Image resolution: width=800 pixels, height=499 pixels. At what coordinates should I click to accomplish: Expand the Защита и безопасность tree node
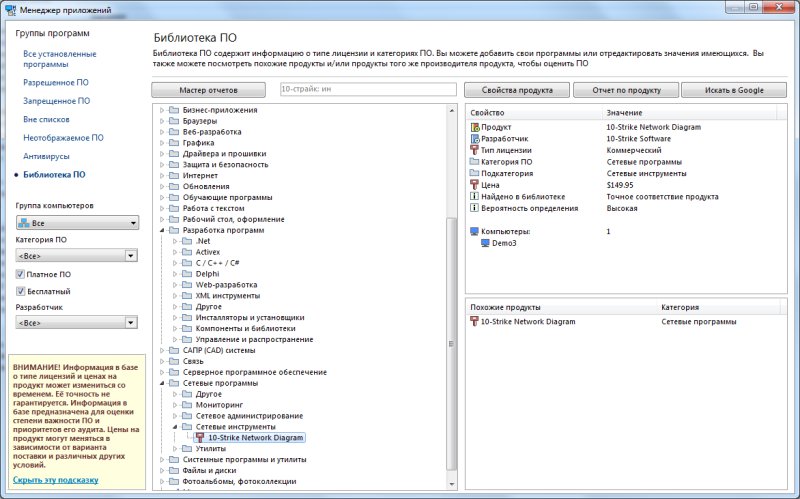click(x=162, y=165)
